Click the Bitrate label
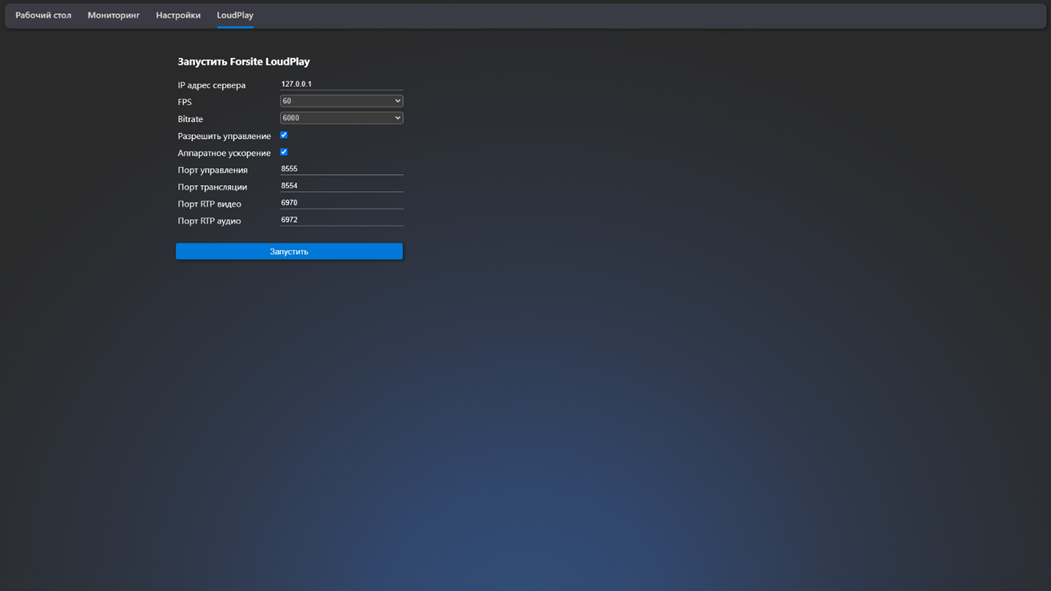1051x591 pixels. (x=190, y=119)
